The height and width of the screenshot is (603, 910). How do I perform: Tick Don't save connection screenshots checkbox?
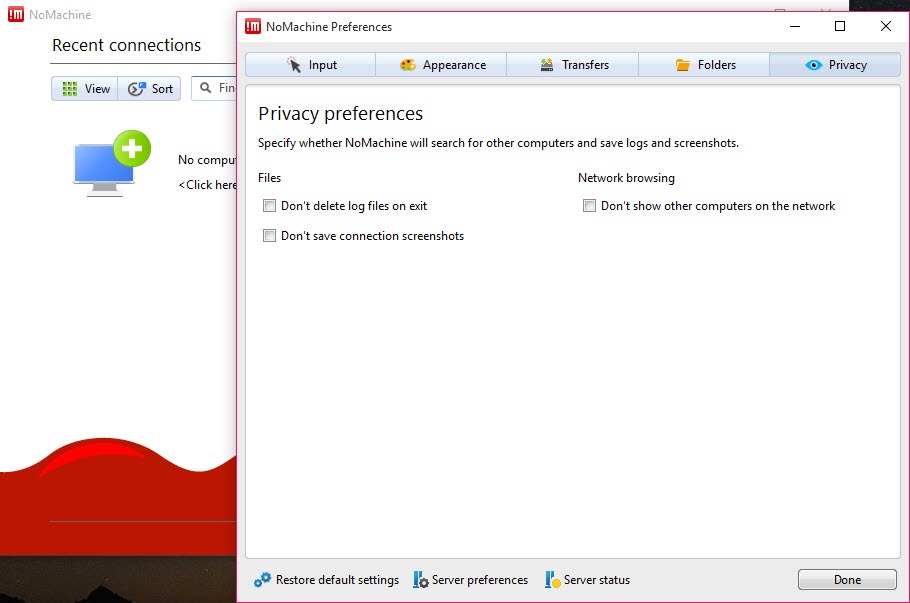(269, 236)
